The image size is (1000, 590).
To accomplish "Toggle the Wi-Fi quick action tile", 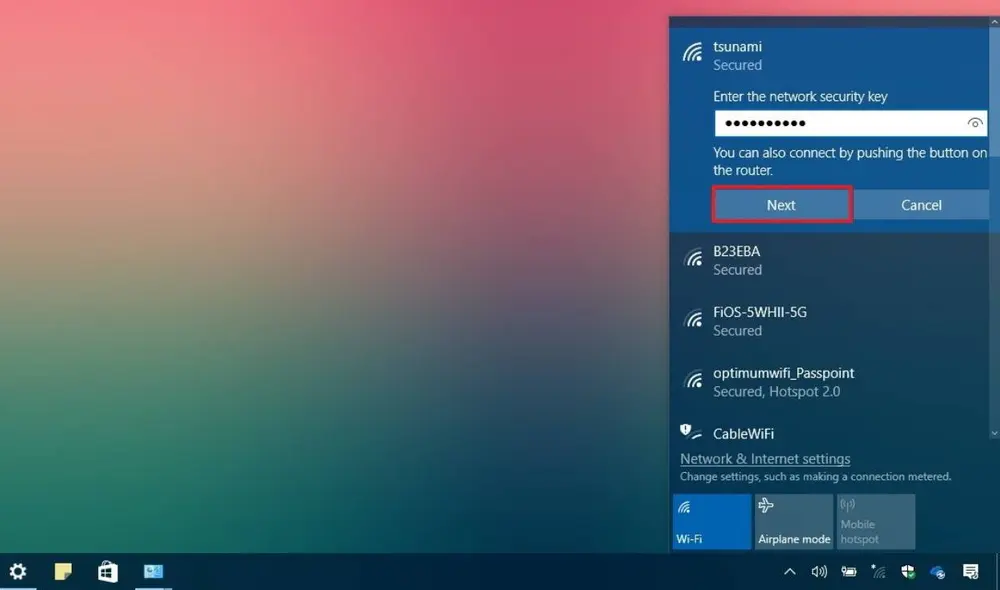I will point(712,521).
